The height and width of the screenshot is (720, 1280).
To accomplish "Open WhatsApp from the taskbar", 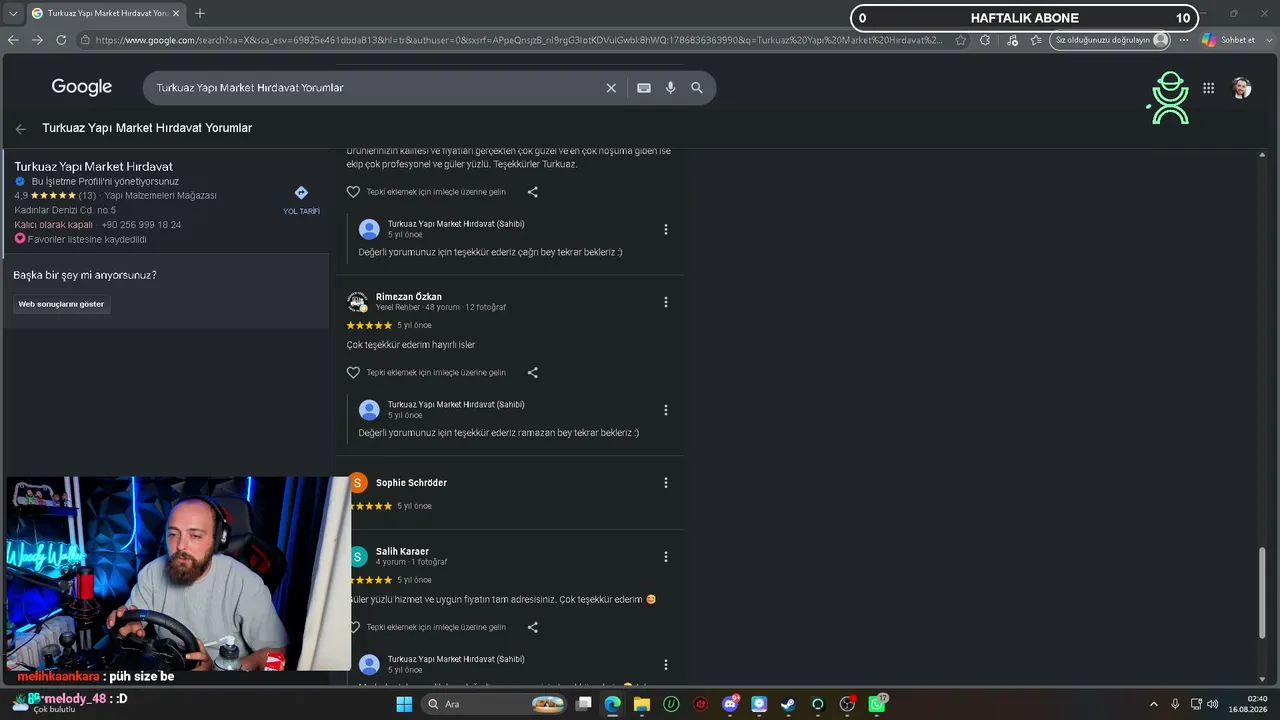I will [877, 704].
